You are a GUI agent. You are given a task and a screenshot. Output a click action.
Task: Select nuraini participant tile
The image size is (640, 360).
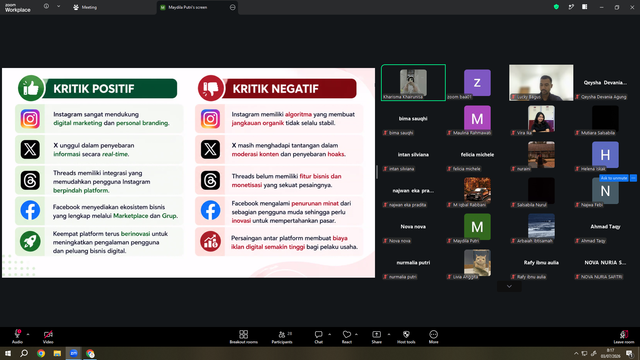541,155
